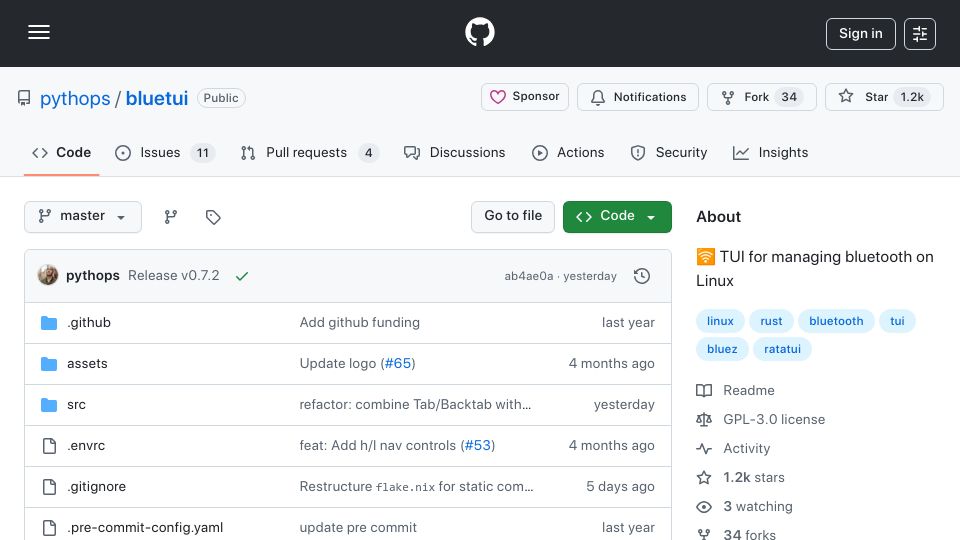The width and height of the screenshot is (960, 540).
Task: View tags via the tag icon
Action: [213, 217]
